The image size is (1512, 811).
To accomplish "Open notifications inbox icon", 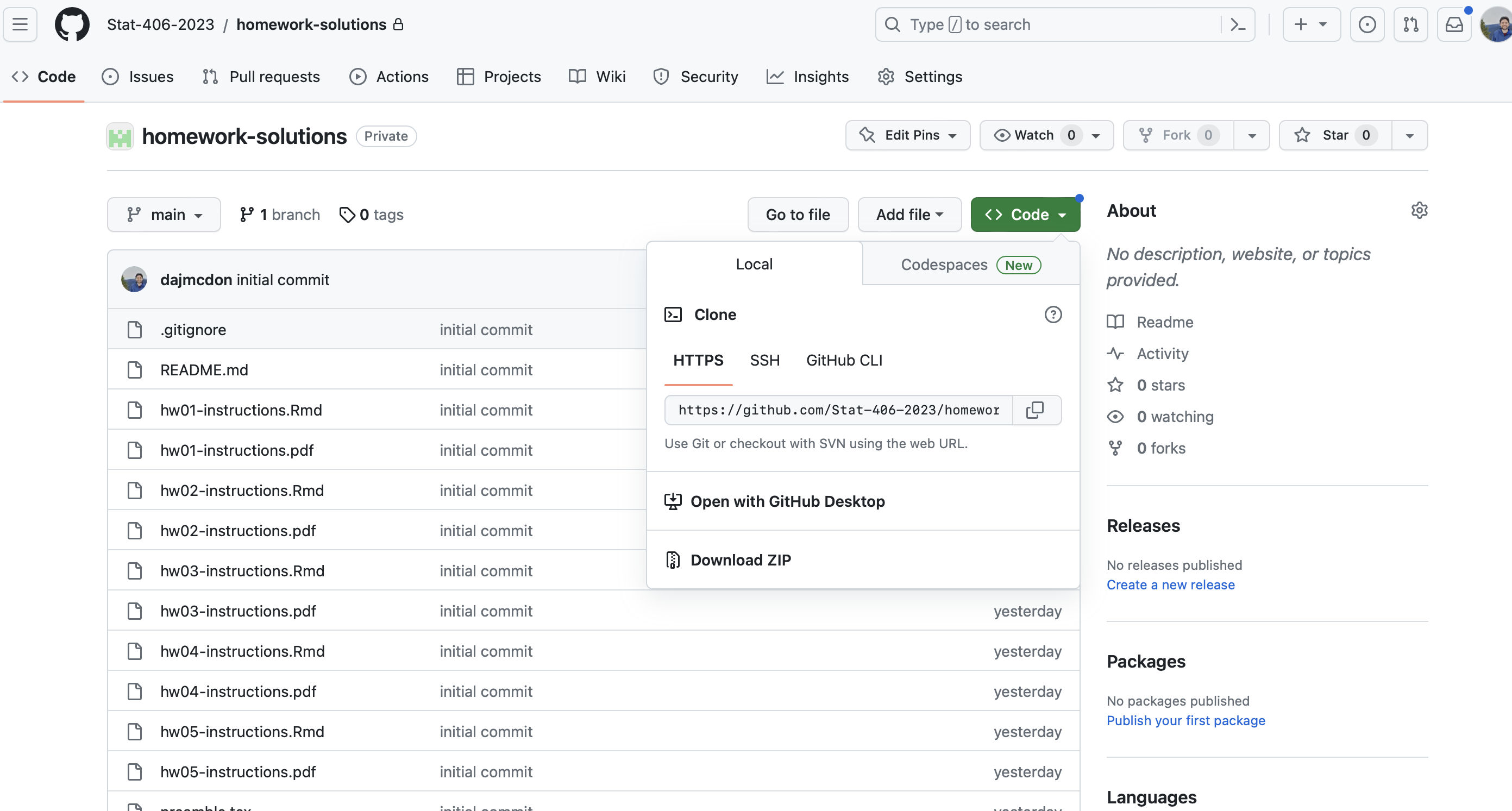I will [x=1453, y=24].
